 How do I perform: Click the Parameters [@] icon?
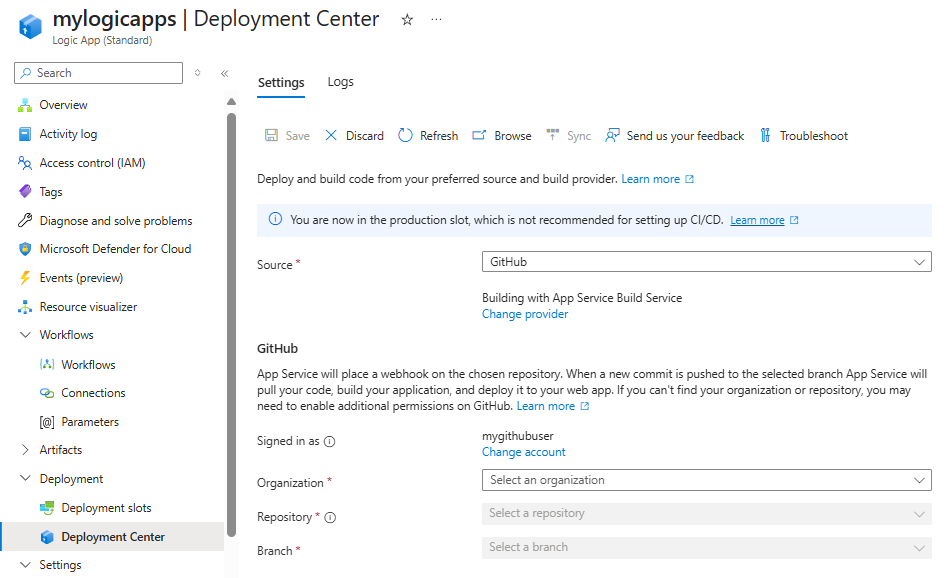click(x=47, y=422)
